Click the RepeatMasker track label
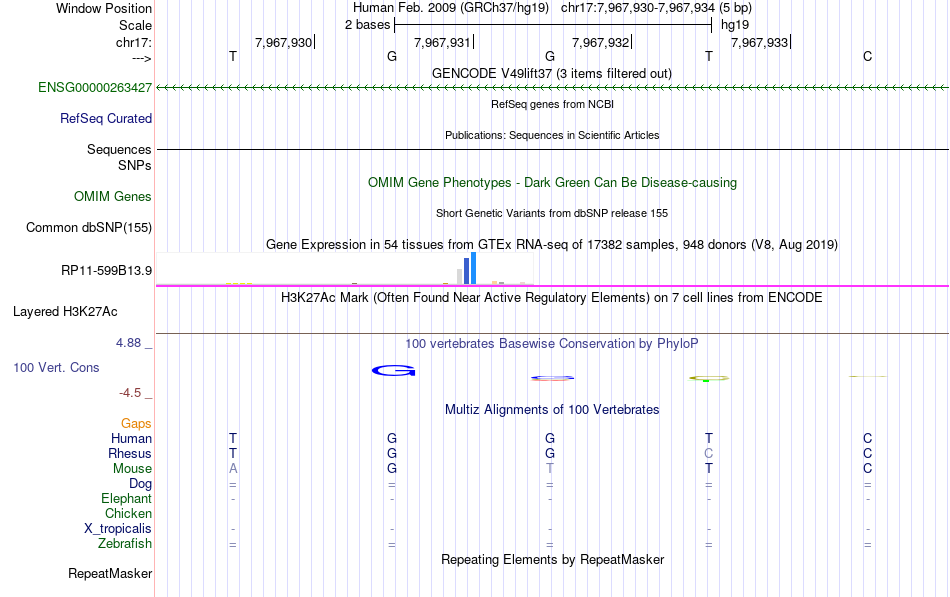Screen dimensions: 950x597 pos(110,574)
